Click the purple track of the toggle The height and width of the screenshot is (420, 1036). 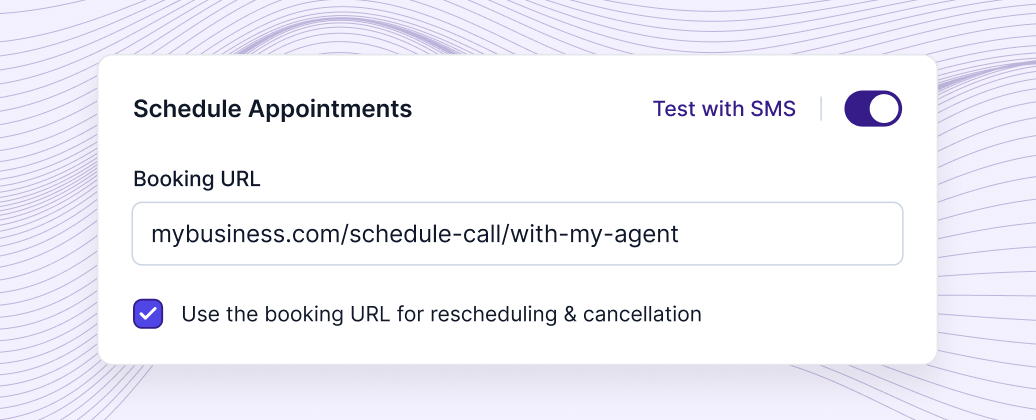pos(857,109)
